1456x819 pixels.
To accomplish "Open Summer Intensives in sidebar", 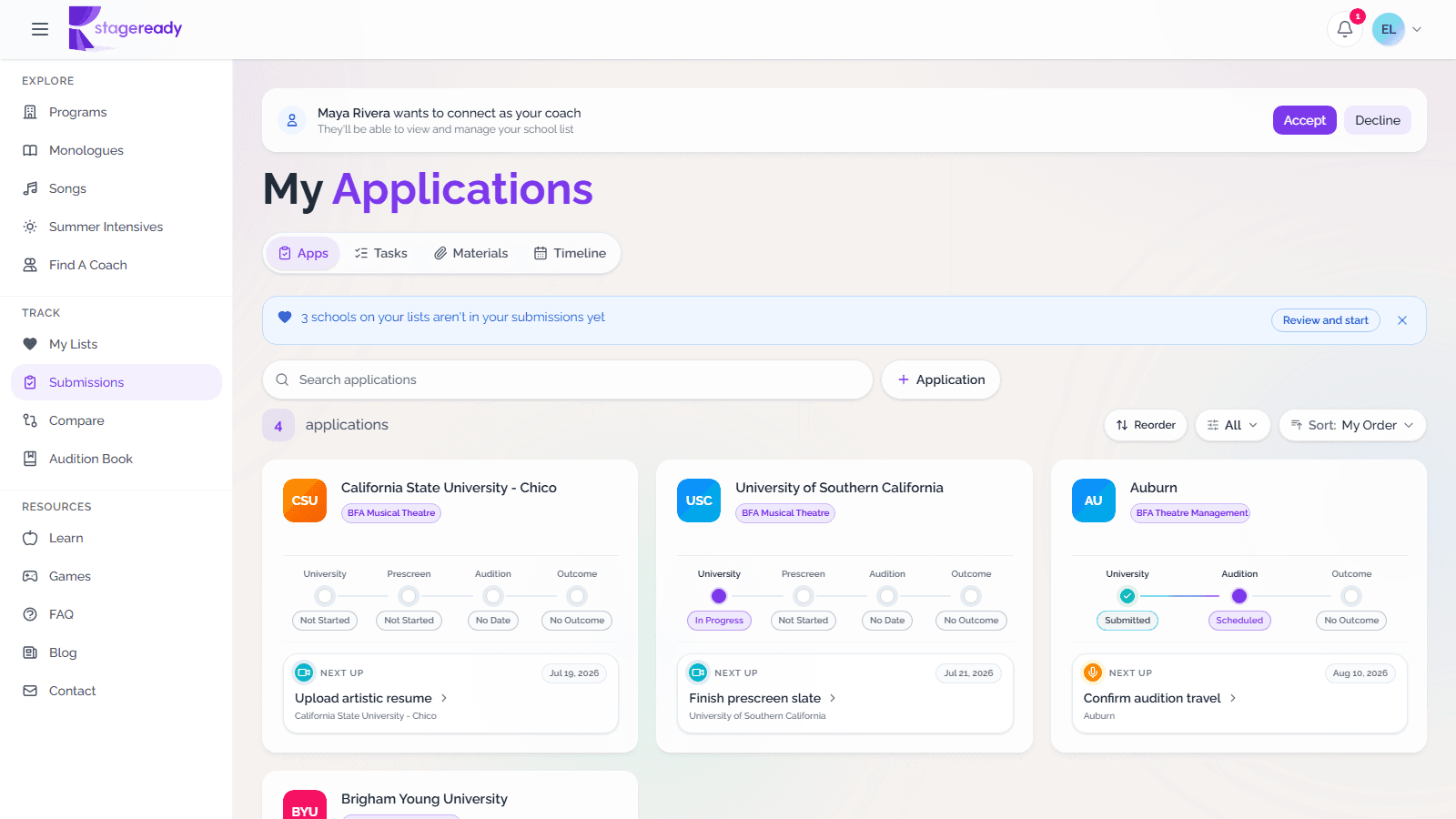I will 116,227.
